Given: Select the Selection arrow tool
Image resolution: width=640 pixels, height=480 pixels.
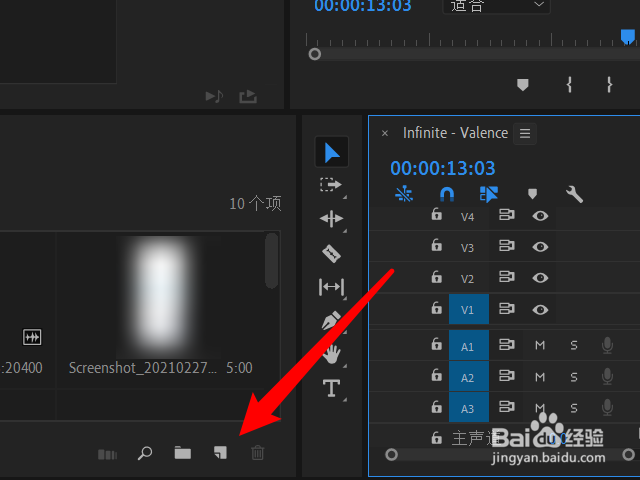Looking at the screenshot, I should click(331, 153).
